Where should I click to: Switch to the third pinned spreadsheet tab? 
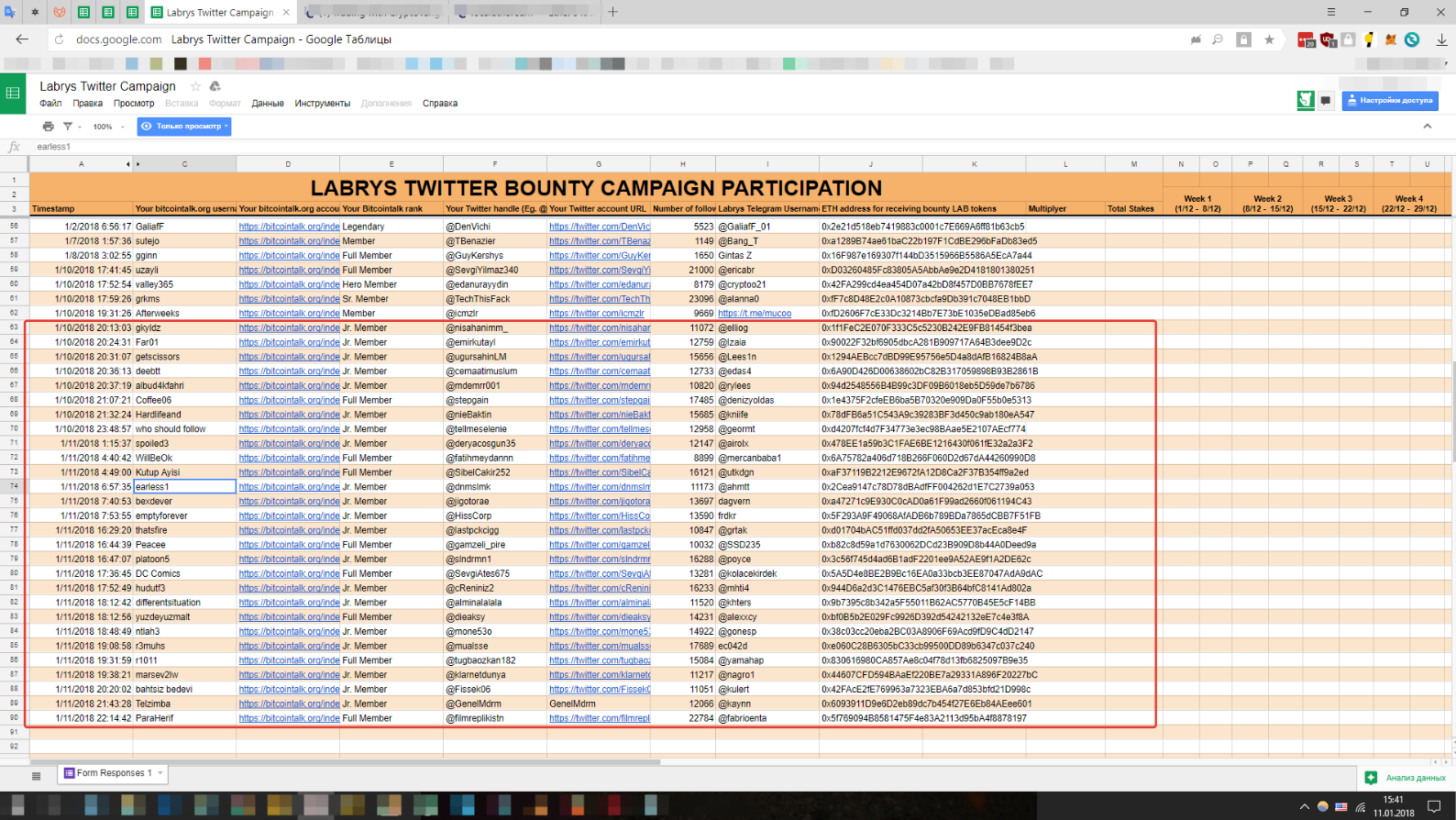132,12
